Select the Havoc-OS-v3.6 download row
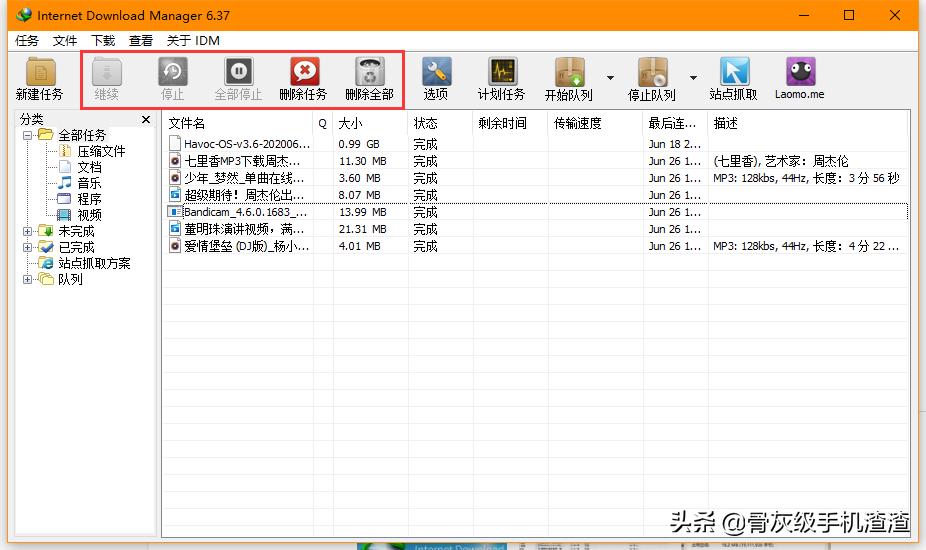The height and width of the screenshot is (550, 926). (536, 144)
